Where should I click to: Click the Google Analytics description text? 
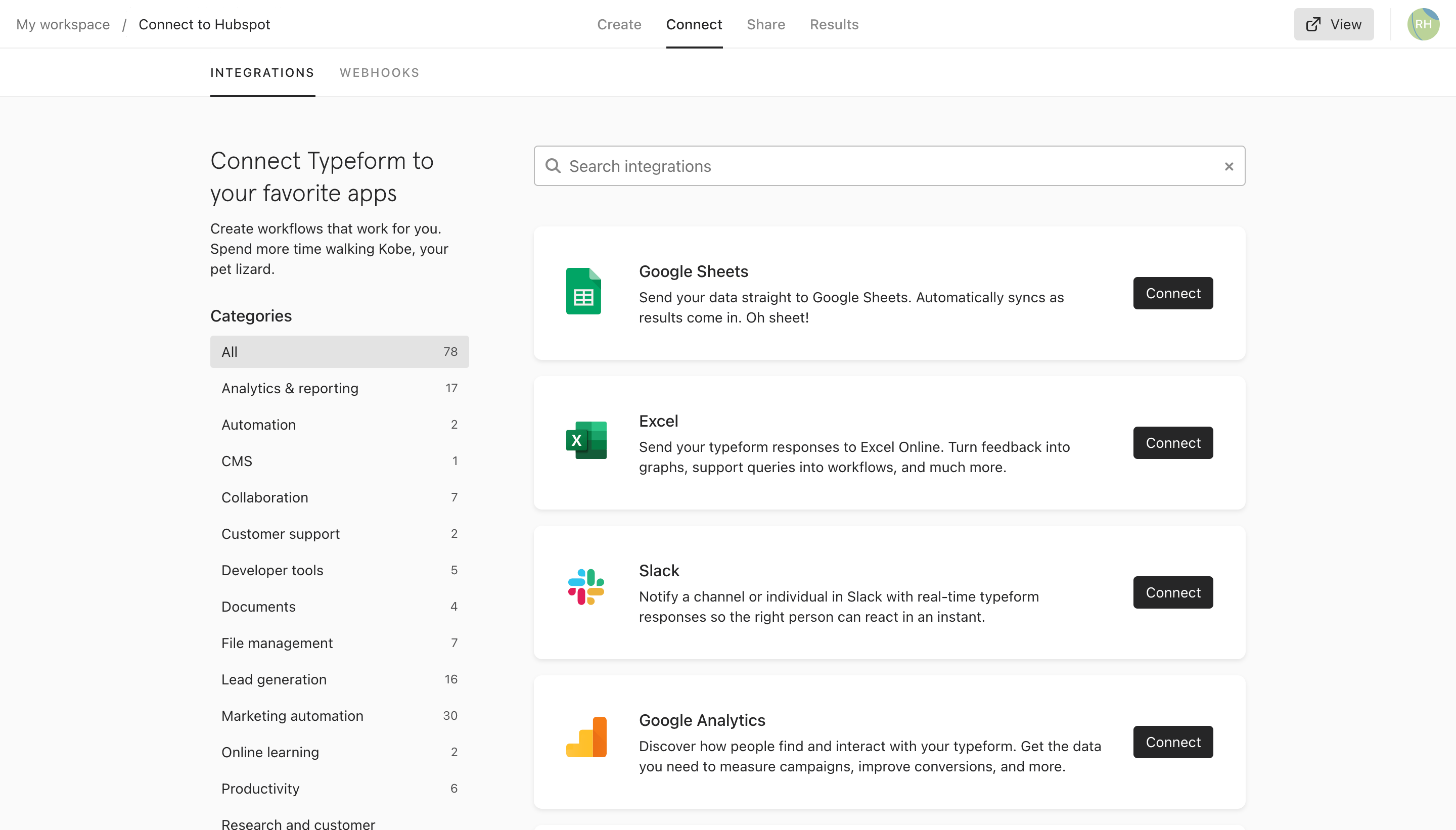point(870,757)
